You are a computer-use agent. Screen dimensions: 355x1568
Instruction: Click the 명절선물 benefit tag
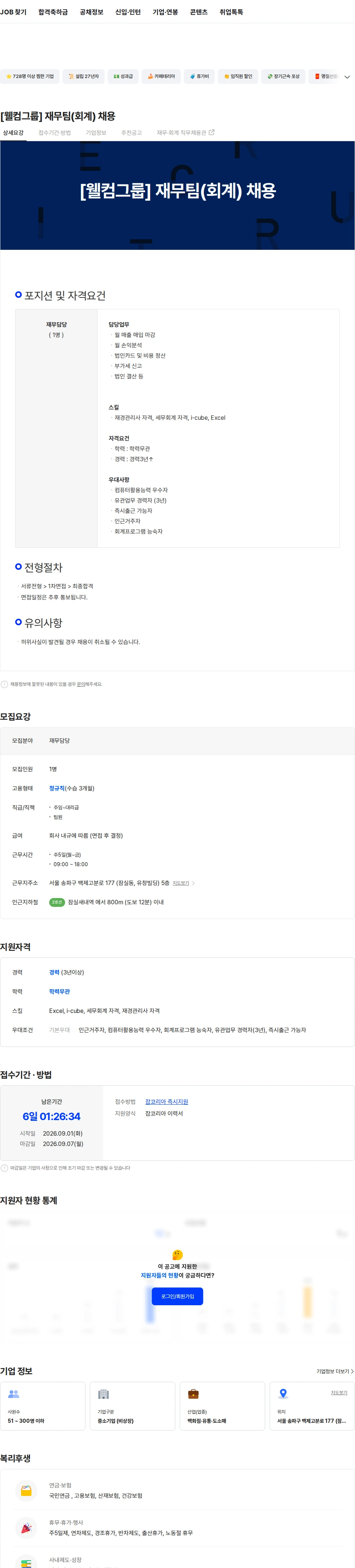(x=325, y=77)
